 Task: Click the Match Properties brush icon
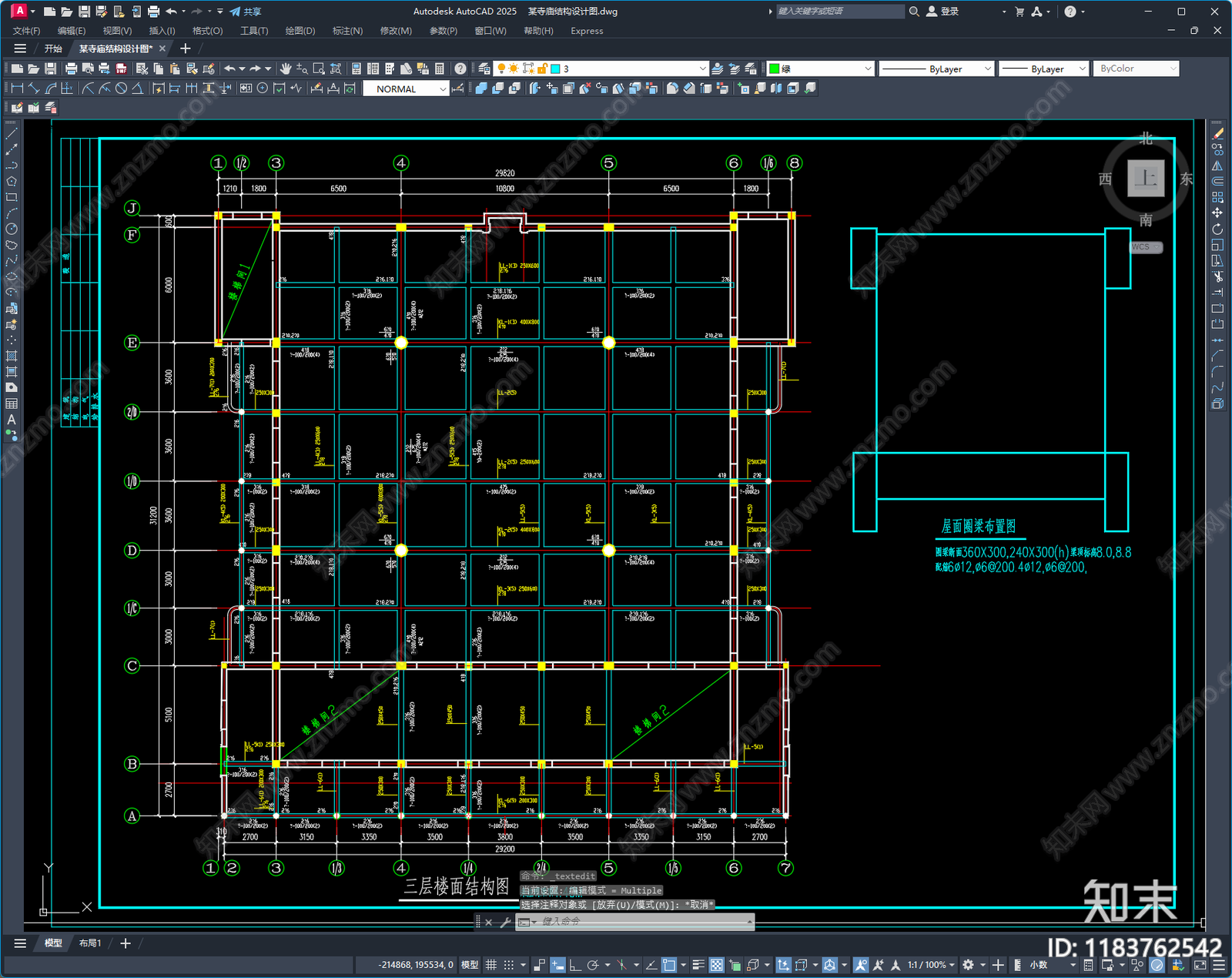[x=209, y=69]
